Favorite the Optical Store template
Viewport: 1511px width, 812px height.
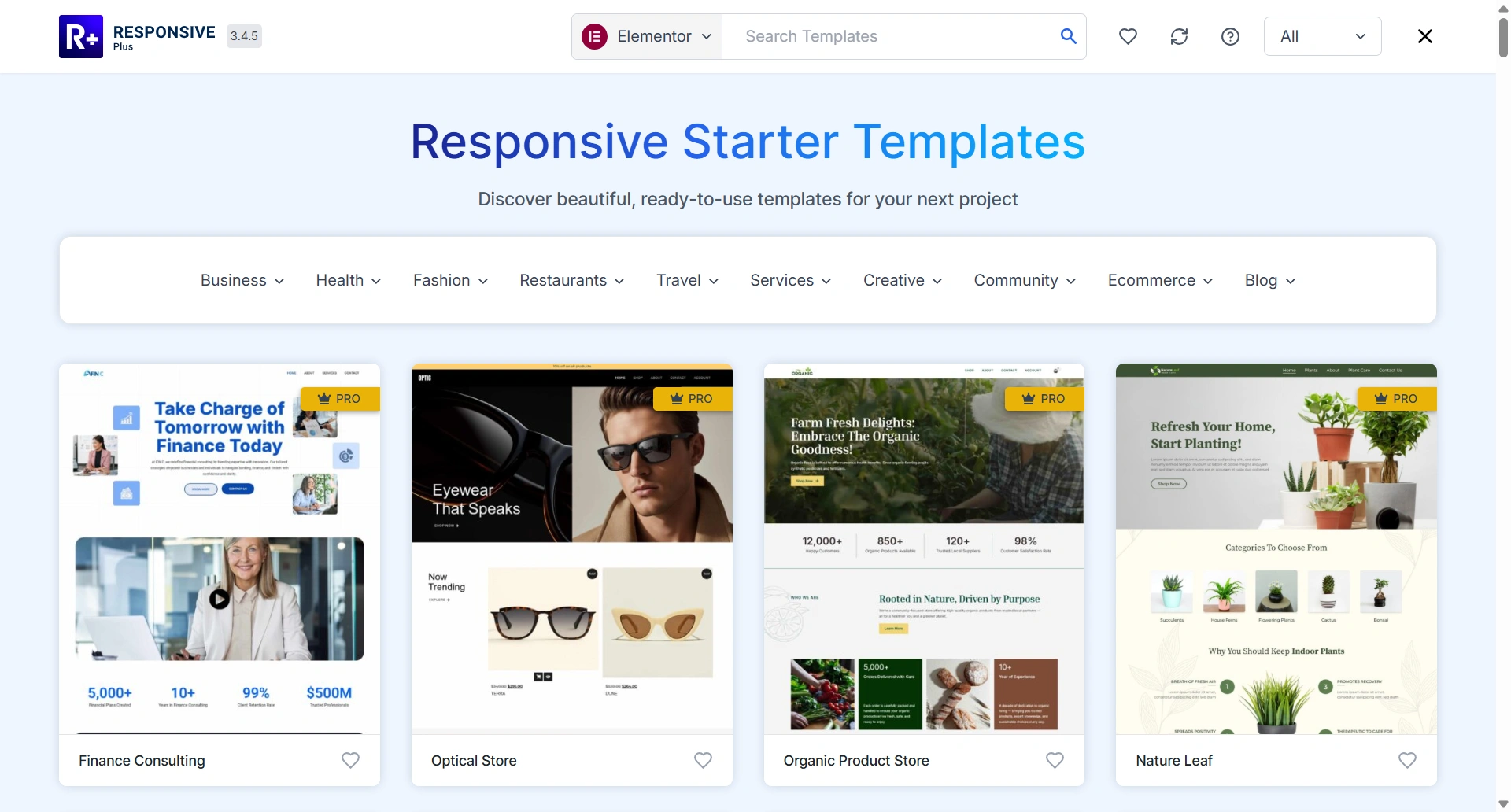click(703, 760)
